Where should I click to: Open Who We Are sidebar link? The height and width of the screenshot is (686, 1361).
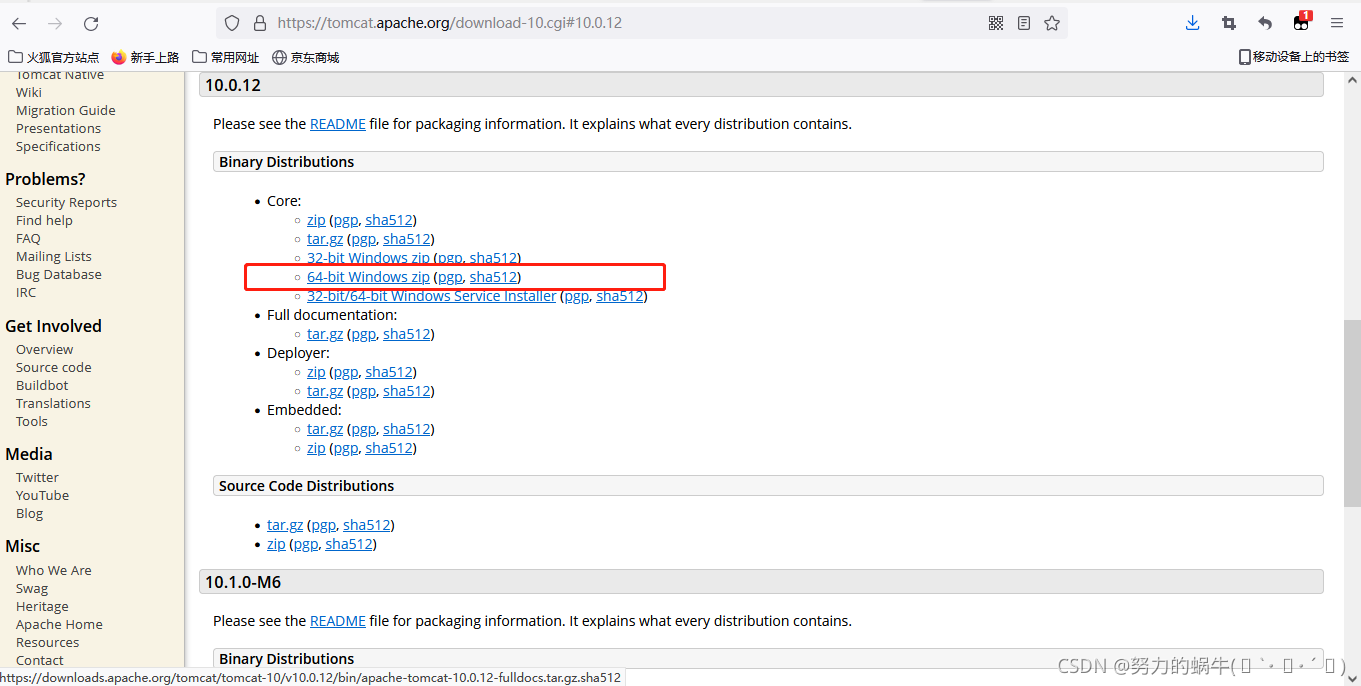tap(54, 570)
